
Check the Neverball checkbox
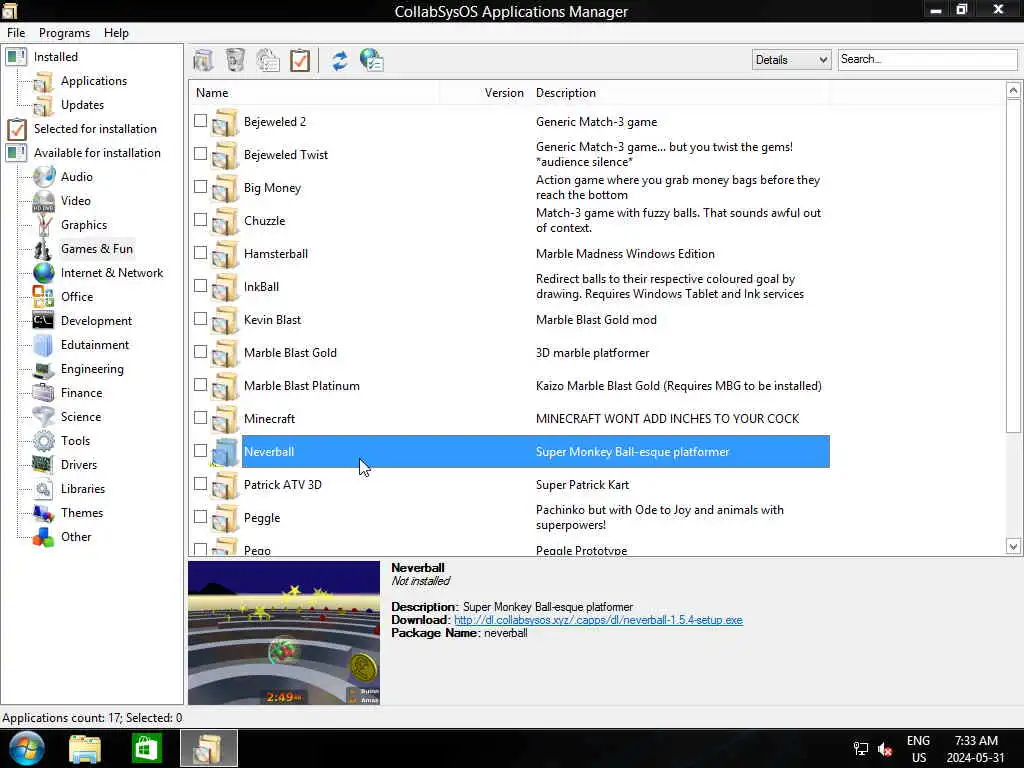click(200, 451)
